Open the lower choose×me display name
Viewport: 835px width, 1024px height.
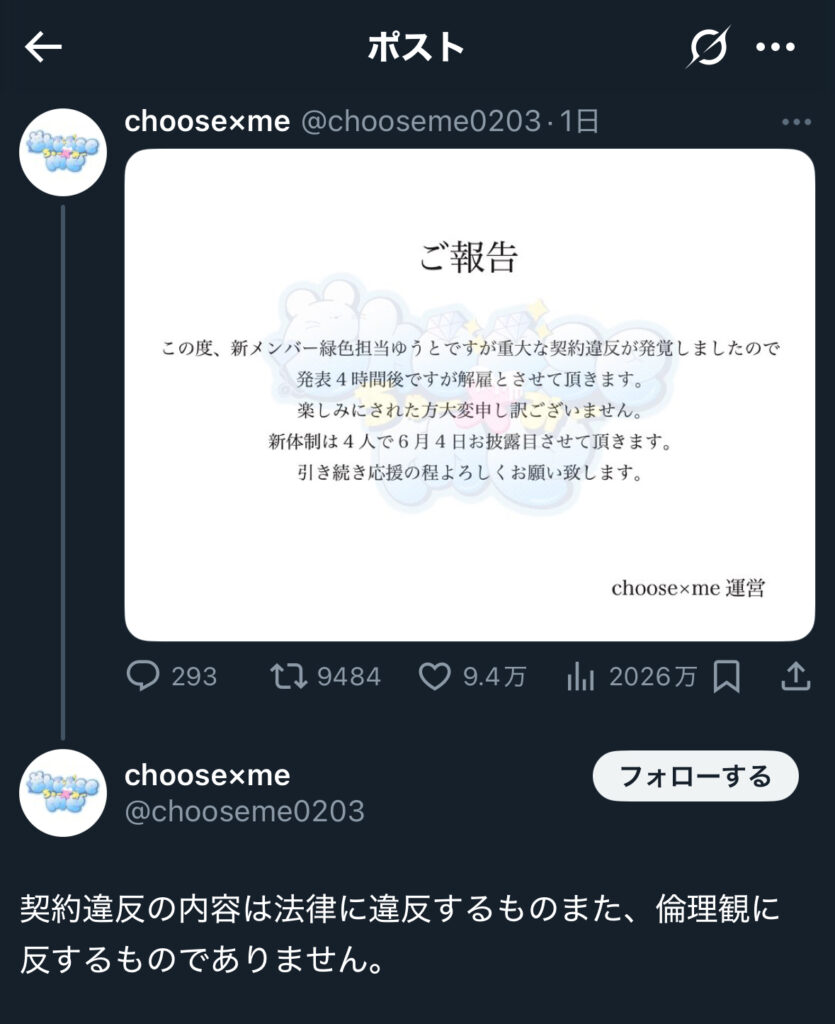pos(207,775)
